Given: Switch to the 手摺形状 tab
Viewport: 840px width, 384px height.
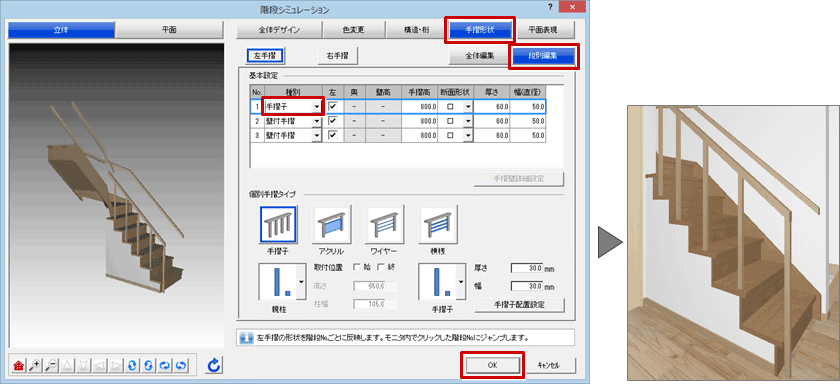Looking at the screenshot, I should (480, 30).
